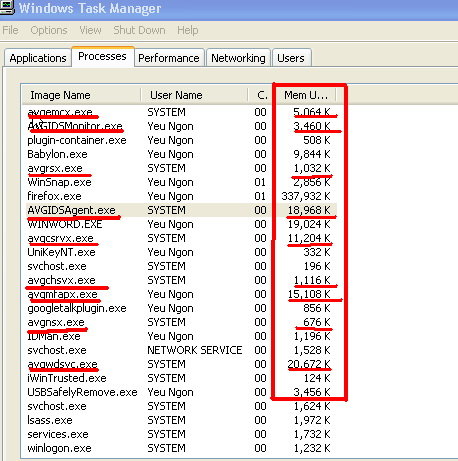Select the WINWORD.EXE process
The image size is (458, 461).
click(x=180, y=224)
